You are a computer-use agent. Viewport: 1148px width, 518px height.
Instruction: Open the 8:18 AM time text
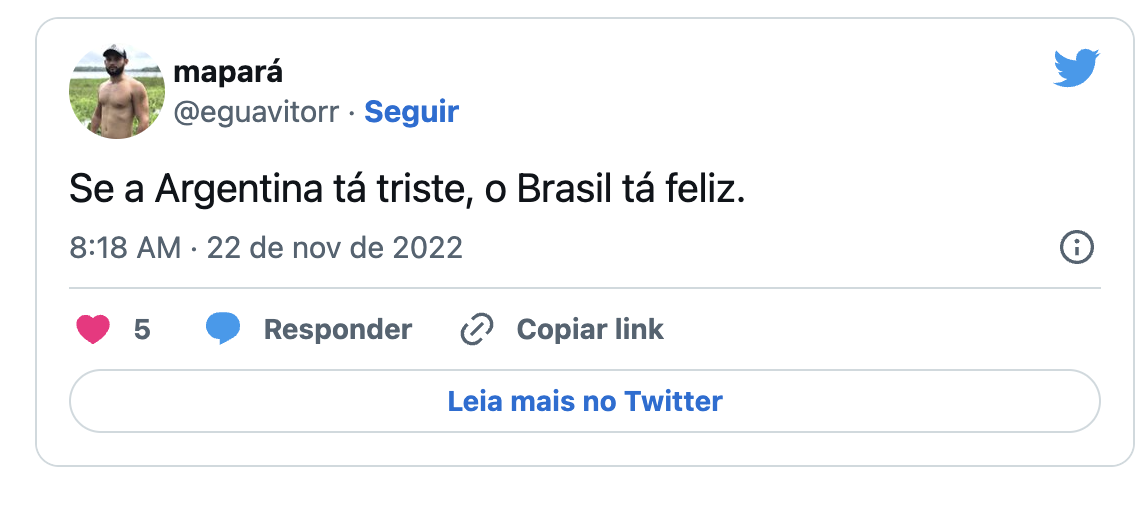tap(125, 247)
